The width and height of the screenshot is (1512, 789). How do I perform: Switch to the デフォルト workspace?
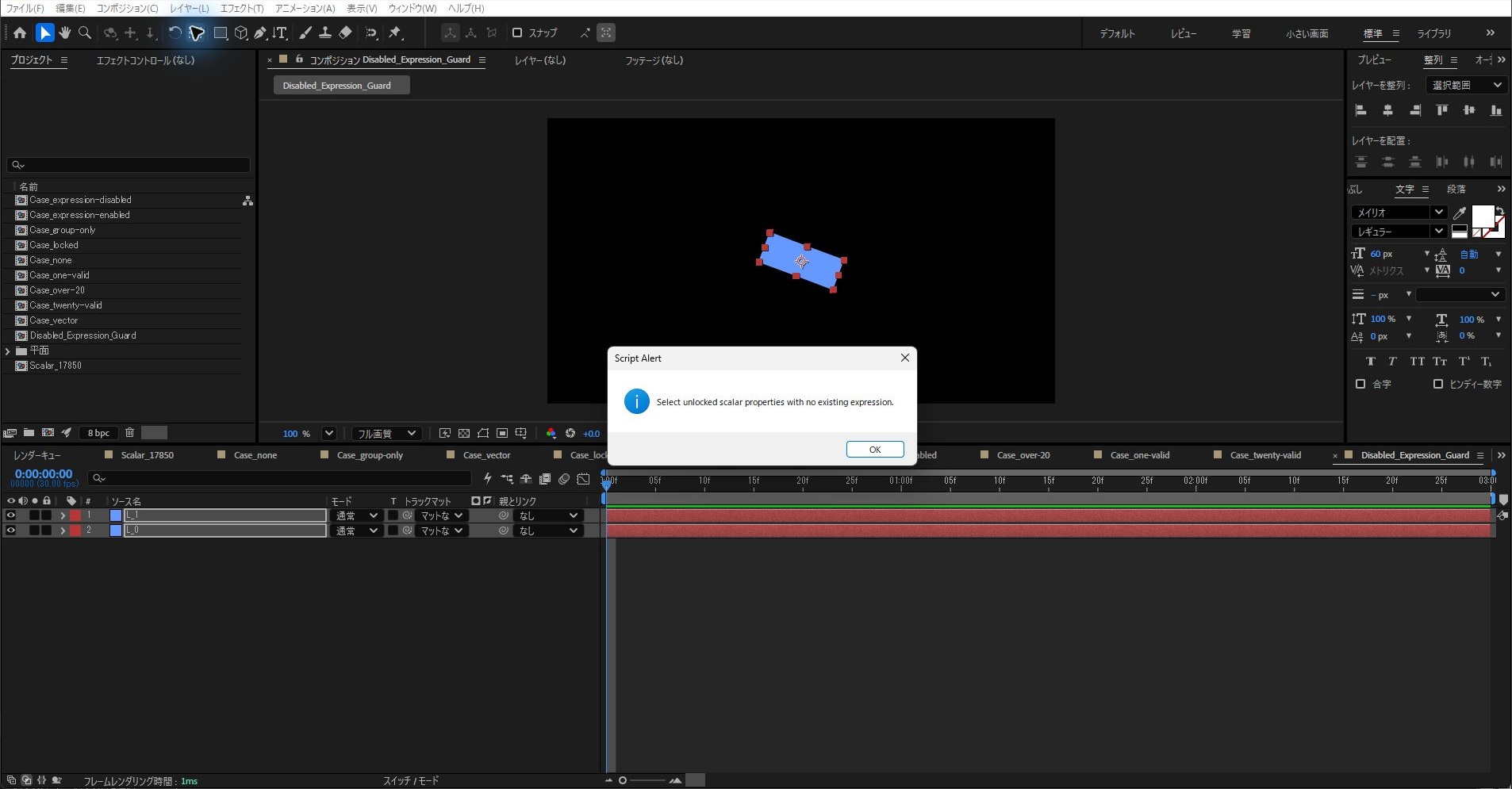click(x=1117, y=33)
